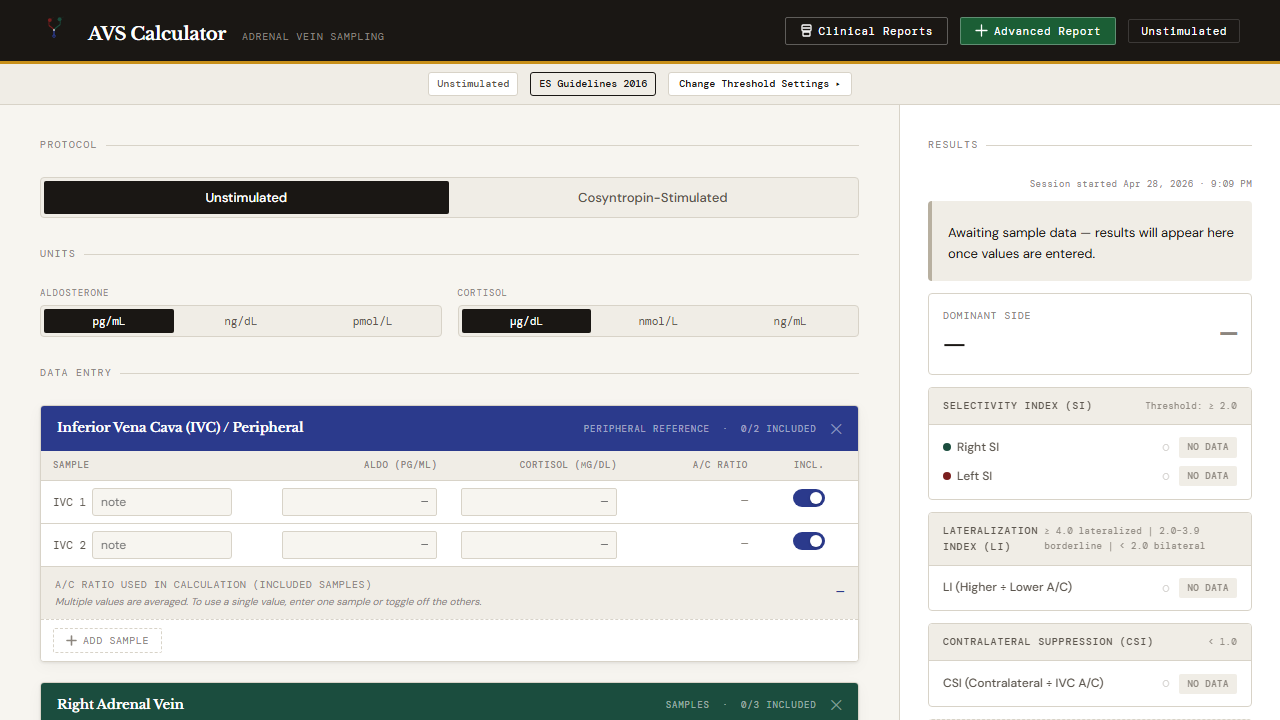The image size is (1280, 720).
Task: Select the ES Guidelines 2016 chip
Action: pos(592,84)
